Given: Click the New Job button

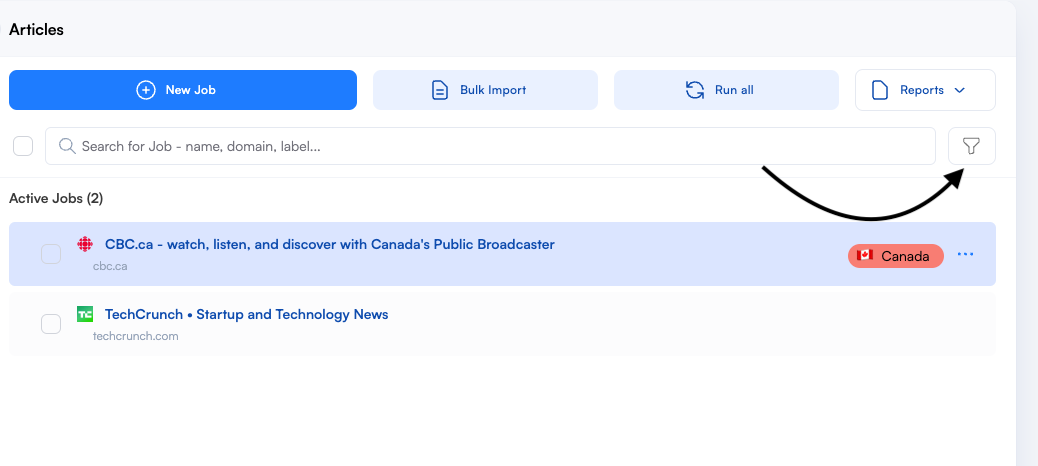Looking at the screenshot, I should click(183, 90).
